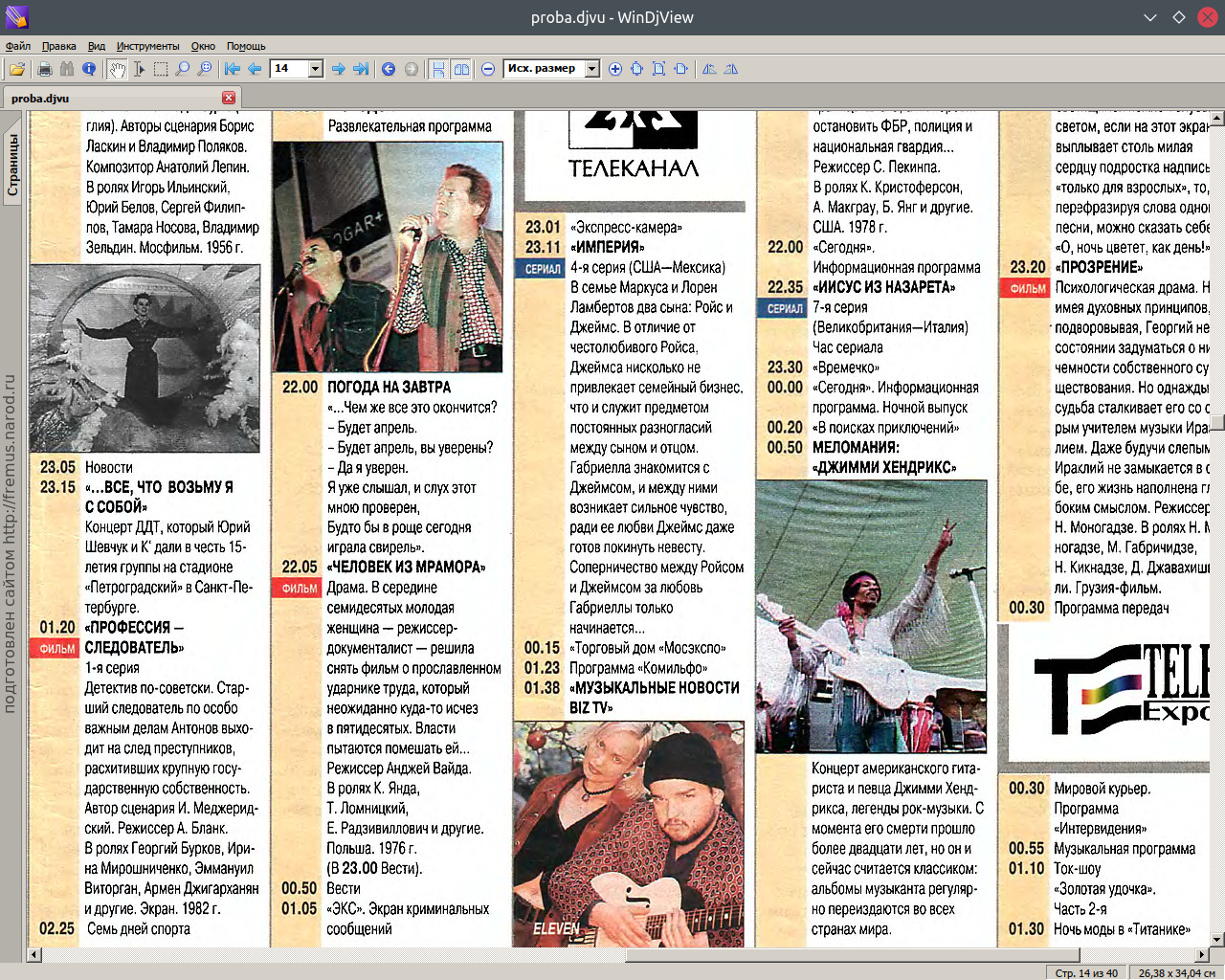Click the WinDjView app icon in title bar

16,17
